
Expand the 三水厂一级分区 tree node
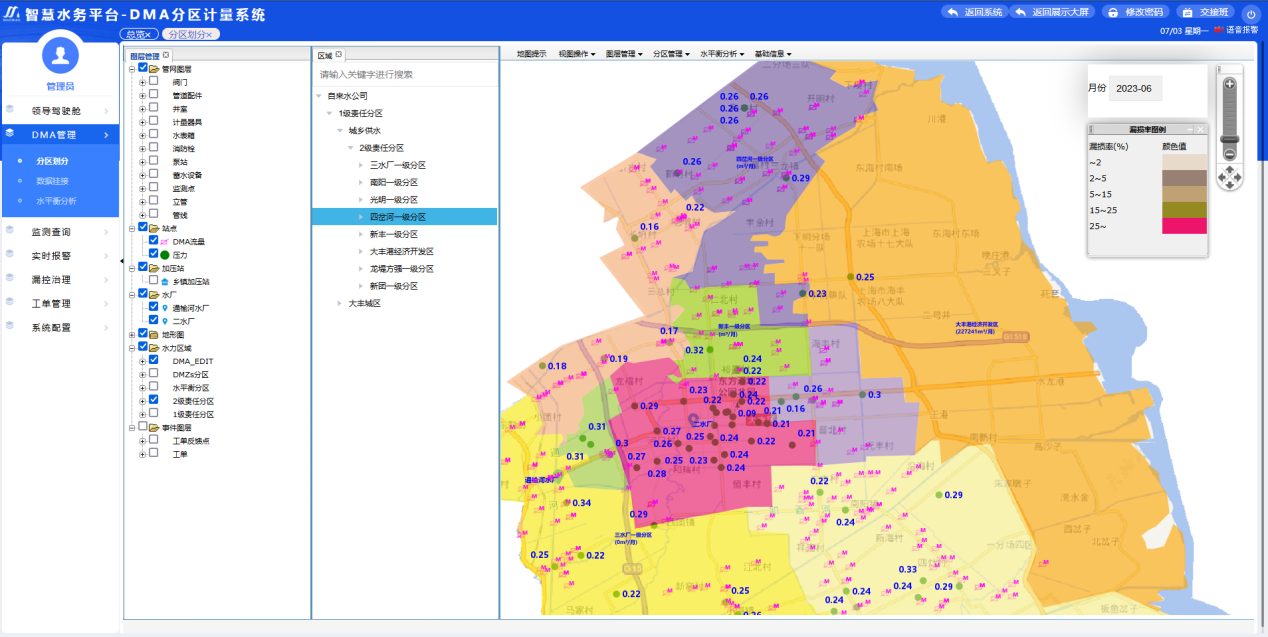click(361, 165)
